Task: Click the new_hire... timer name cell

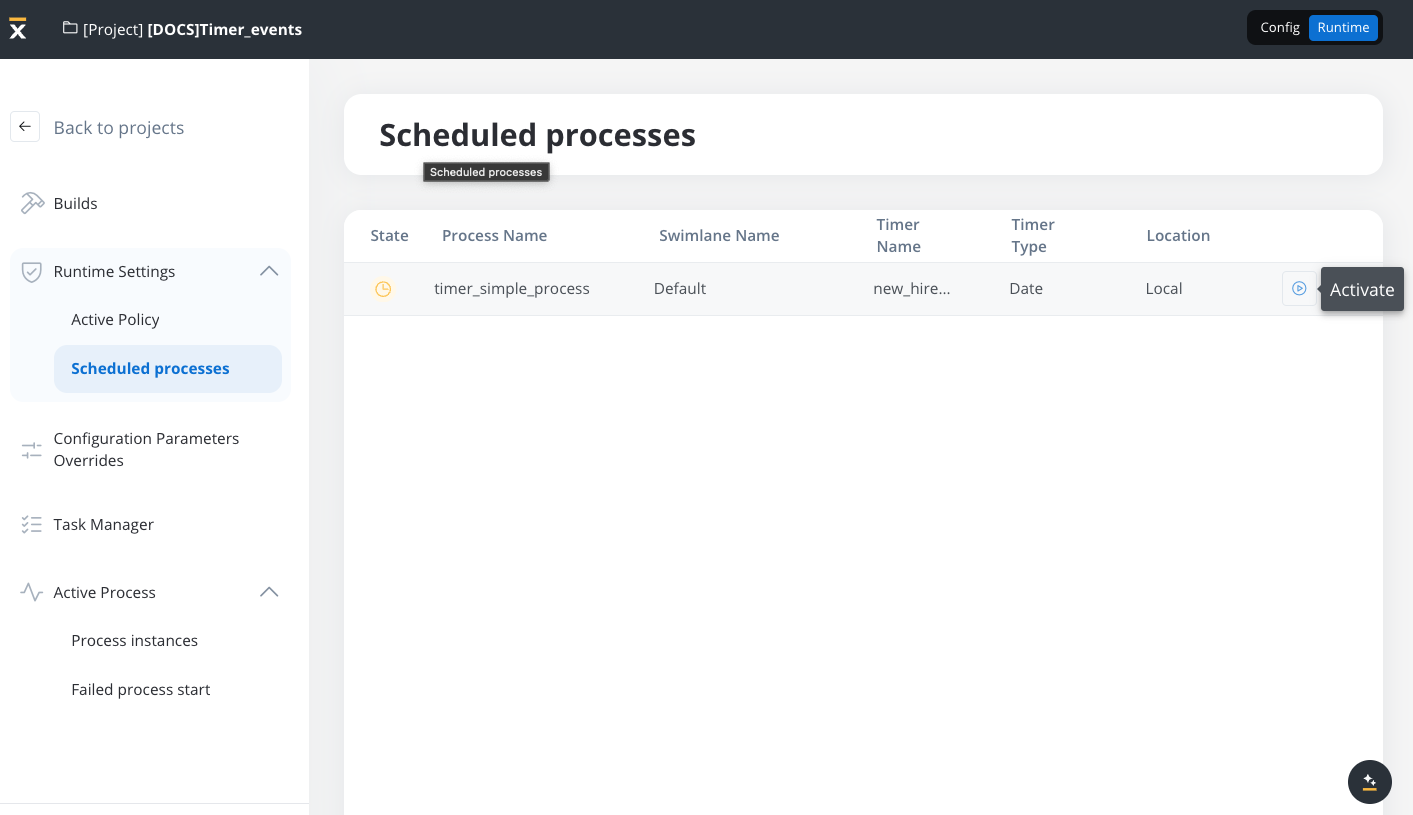Action: [x=912, y=289]
